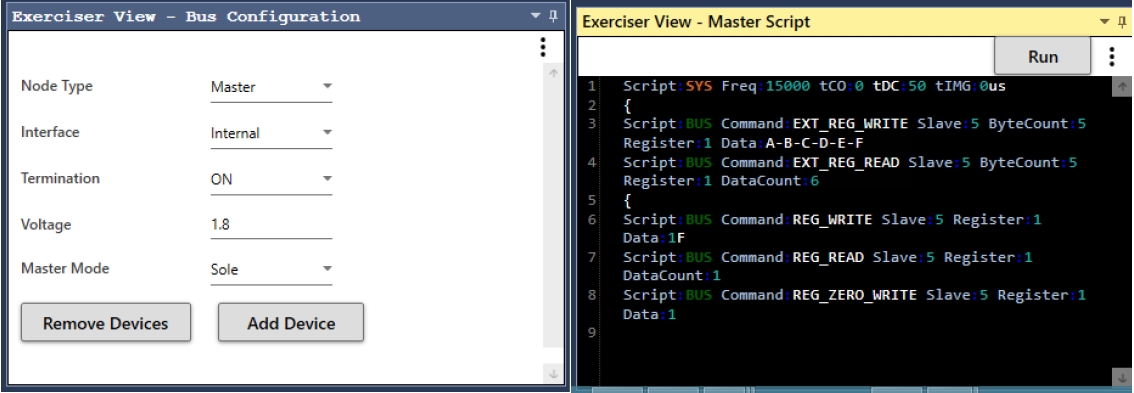Click the Voltage input field
This screenshot has width=1134, height=393.
[x=271, y=224]
